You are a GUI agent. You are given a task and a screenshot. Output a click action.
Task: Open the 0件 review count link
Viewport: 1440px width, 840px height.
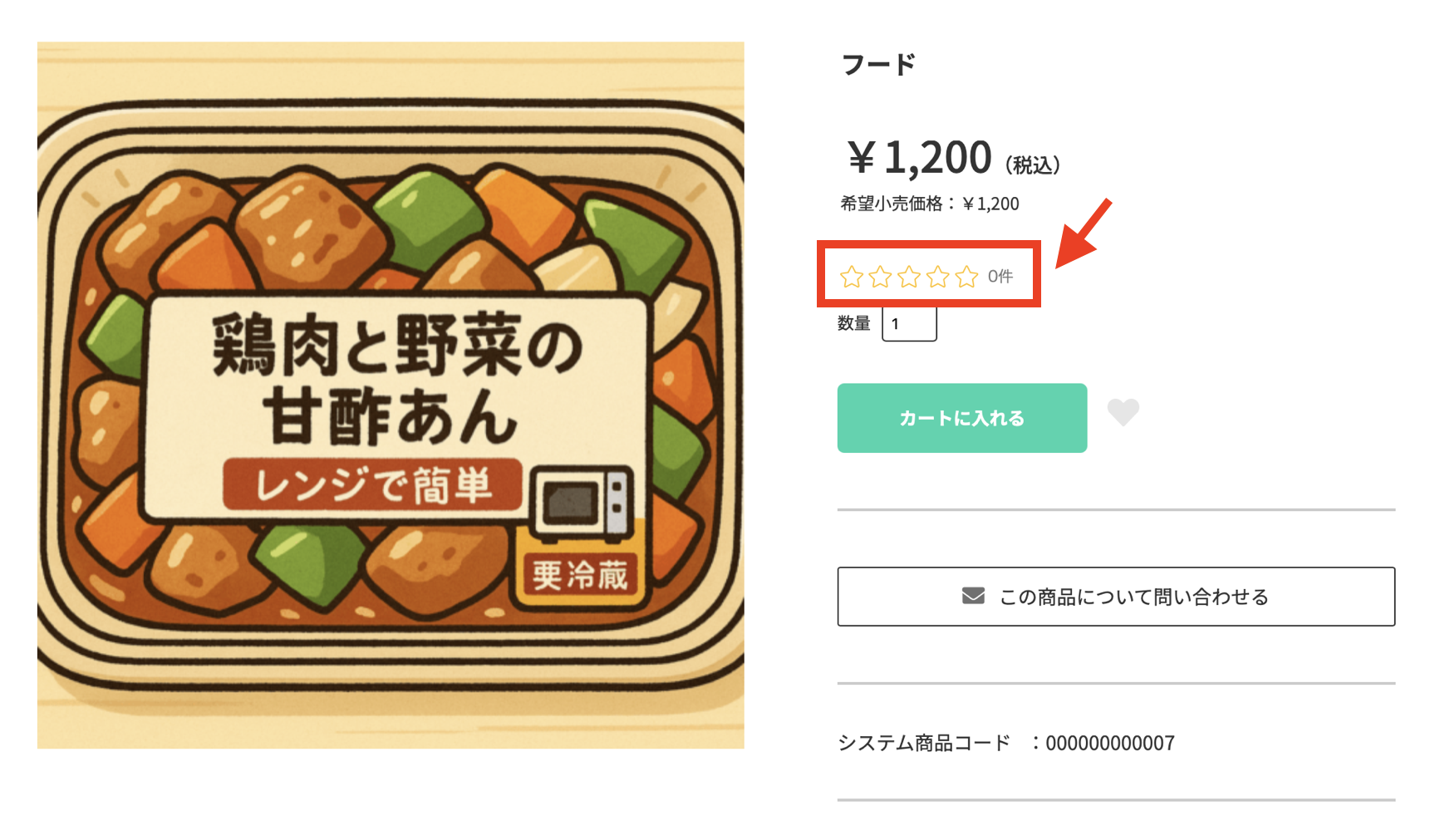point(1000,277)
